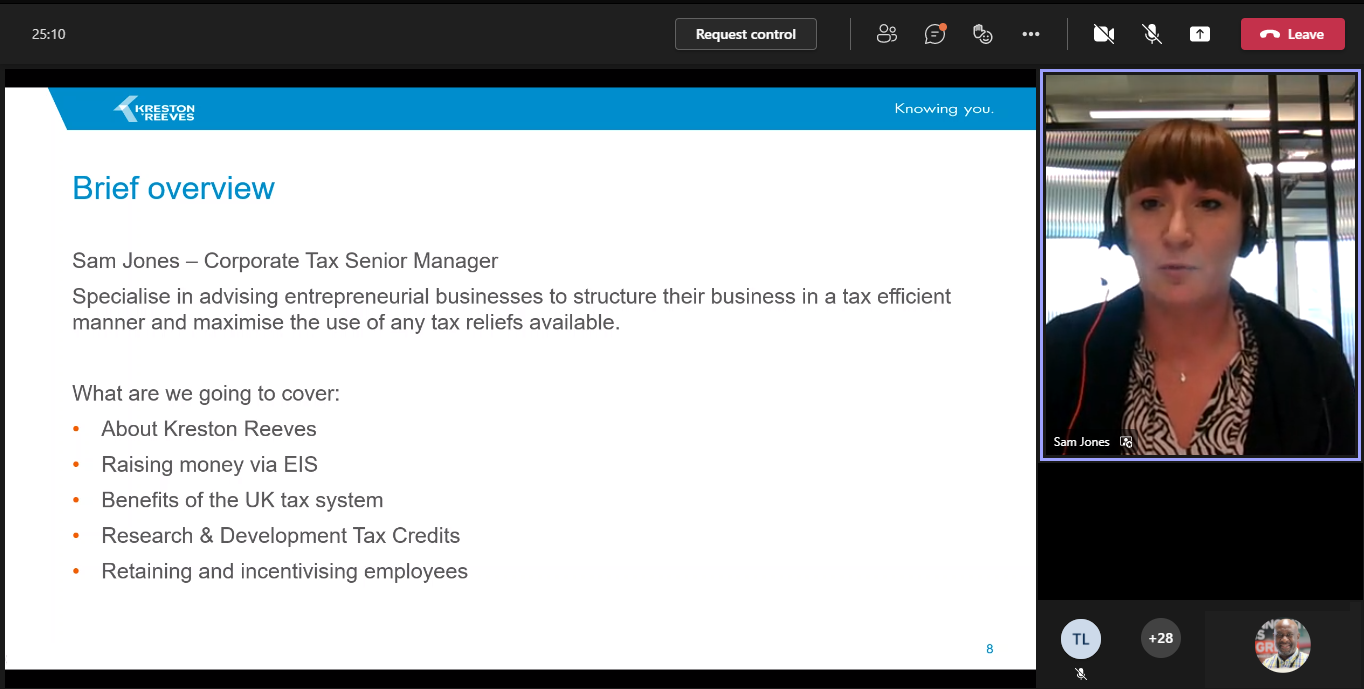Click 'Retaining and incentivising employees' bullet
This screenshot has width=1364, height=689.
click(x=285, y=572)
